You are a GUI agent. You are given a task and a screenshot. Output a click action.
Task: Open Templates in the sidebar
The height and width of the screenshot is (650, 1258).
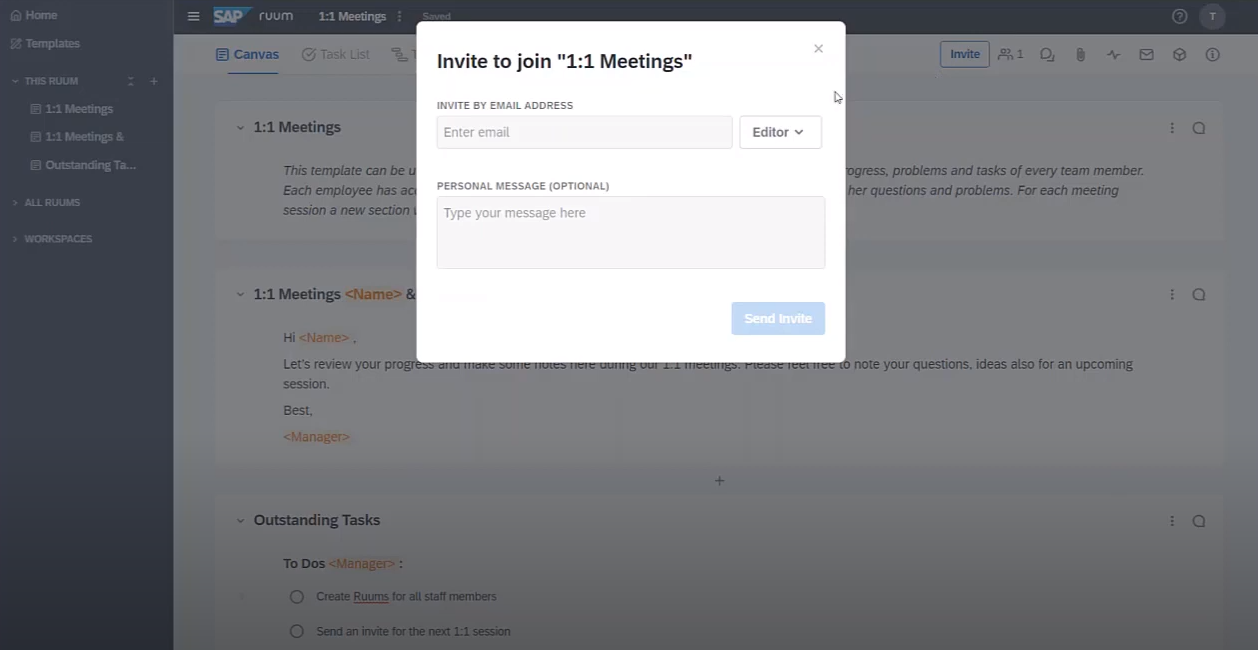click(52, 44)
